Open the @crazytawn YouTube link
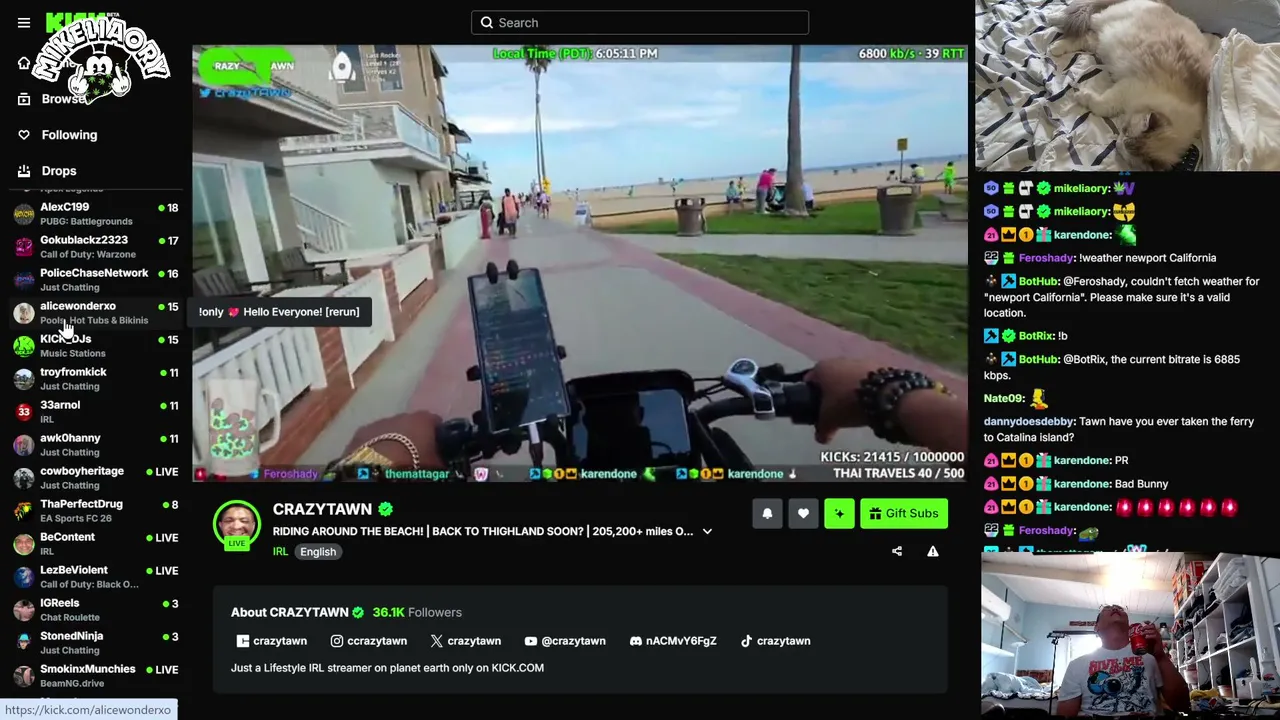 (565, 641)
